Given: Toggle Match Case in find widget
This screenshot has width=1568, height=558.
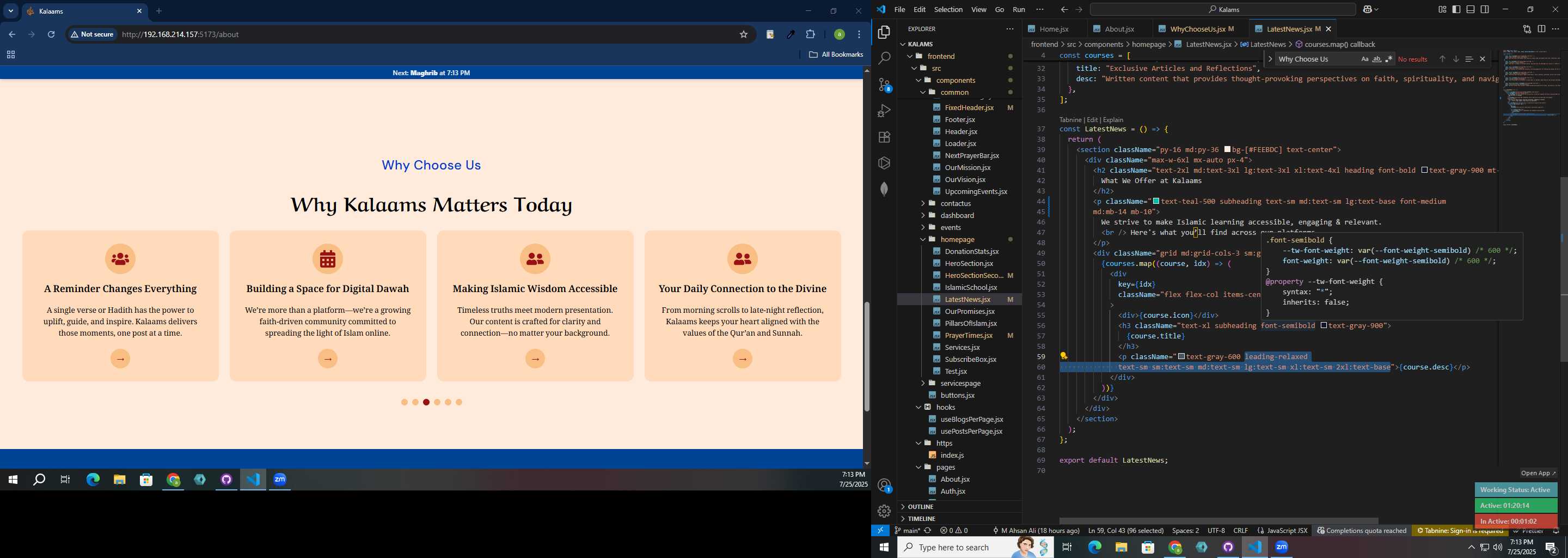Looking at the screenshot, I should tap(1365, 59).
